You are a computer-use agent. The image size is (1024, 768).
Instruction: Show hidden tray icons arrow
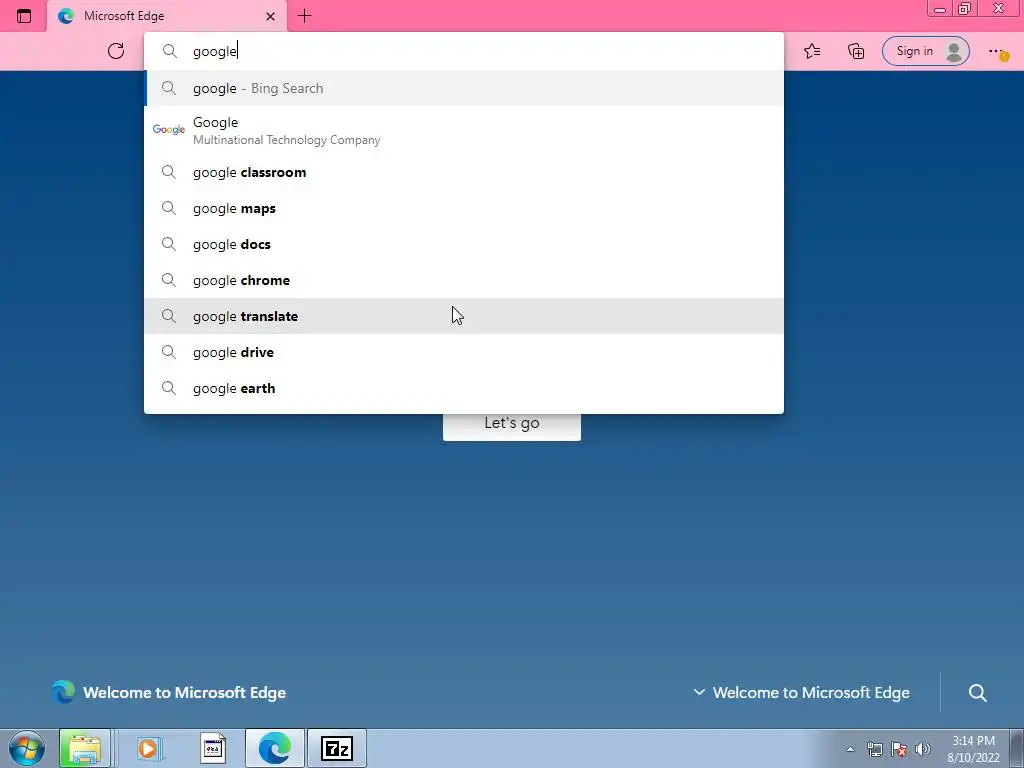click(850, 749)
